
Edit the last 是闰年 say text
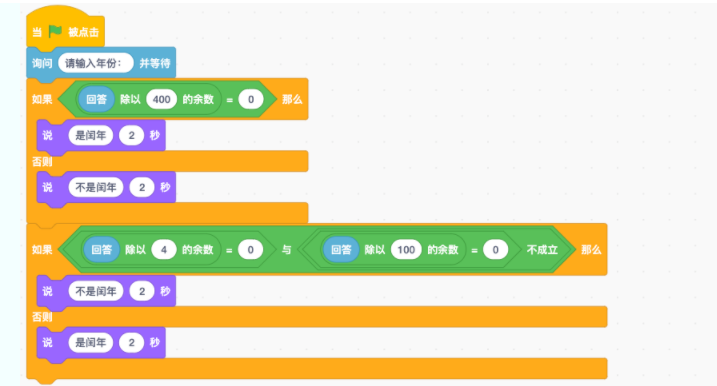click(x=91, y=343)
